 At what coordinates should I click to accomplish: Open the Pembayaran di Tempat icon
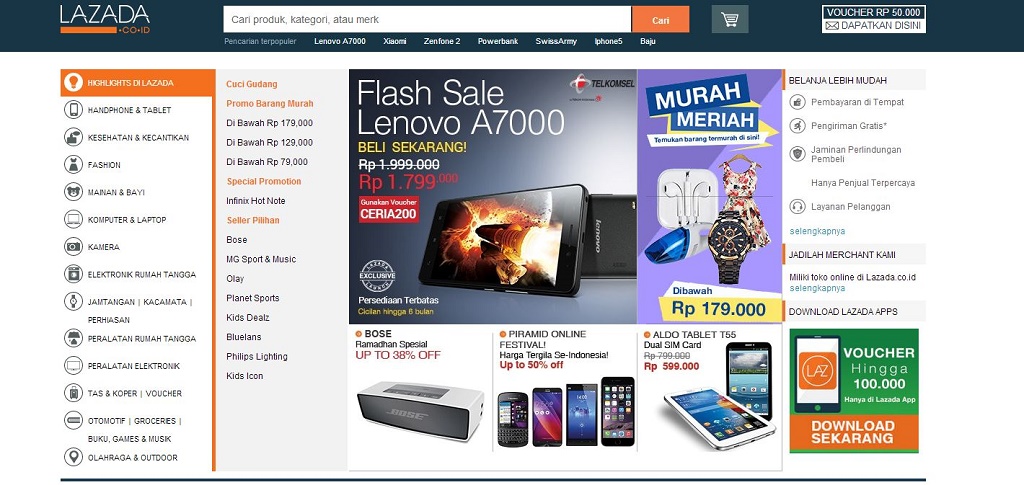(797, 102)
